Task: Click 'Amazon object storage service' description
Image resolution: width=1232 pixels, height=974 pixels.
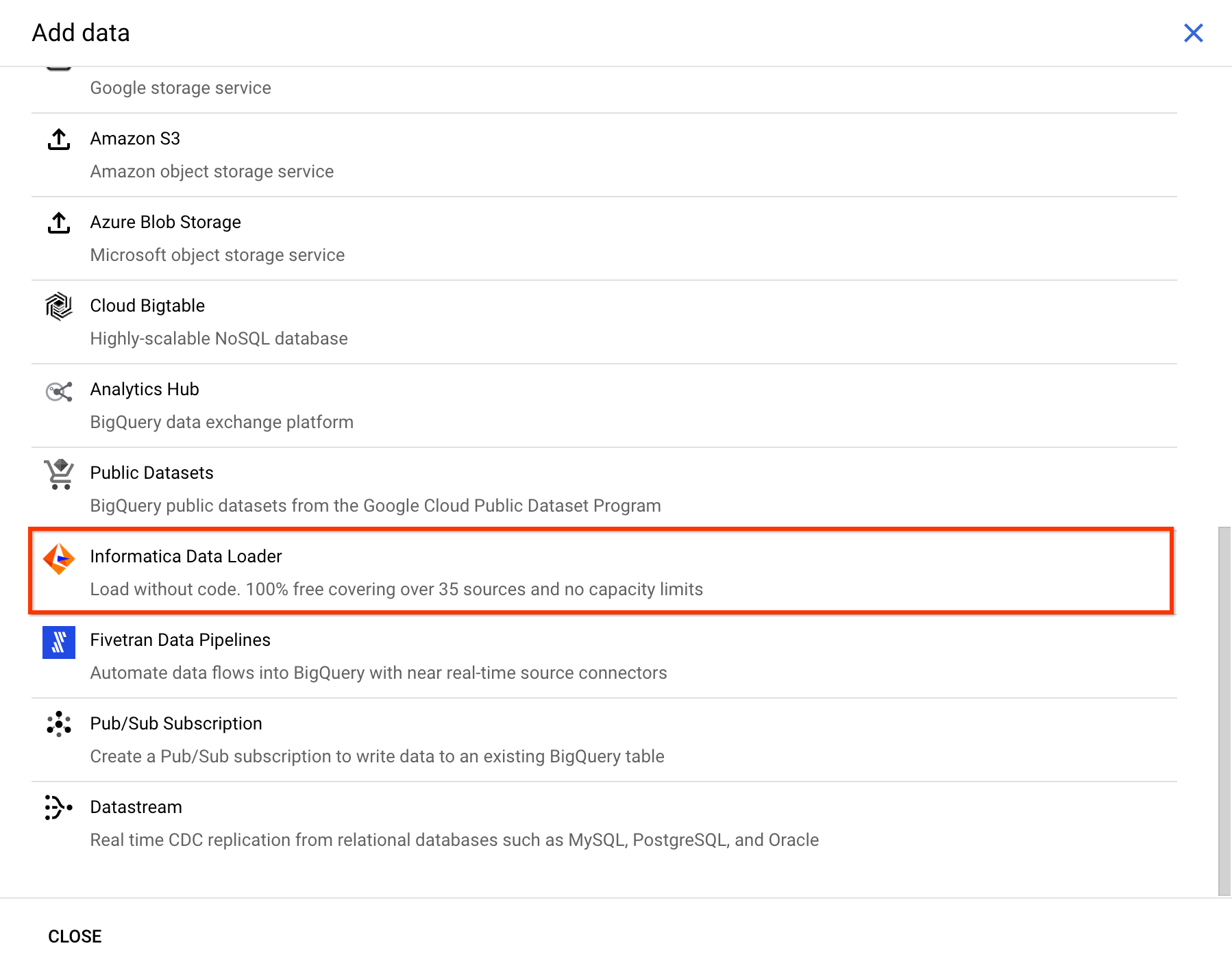Action: (x=212, y=172)
